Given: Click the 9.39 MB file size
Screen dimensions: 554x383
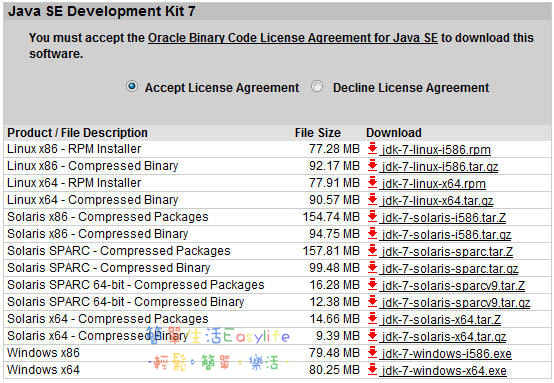Looking at the screenshot, I should 337,336.
